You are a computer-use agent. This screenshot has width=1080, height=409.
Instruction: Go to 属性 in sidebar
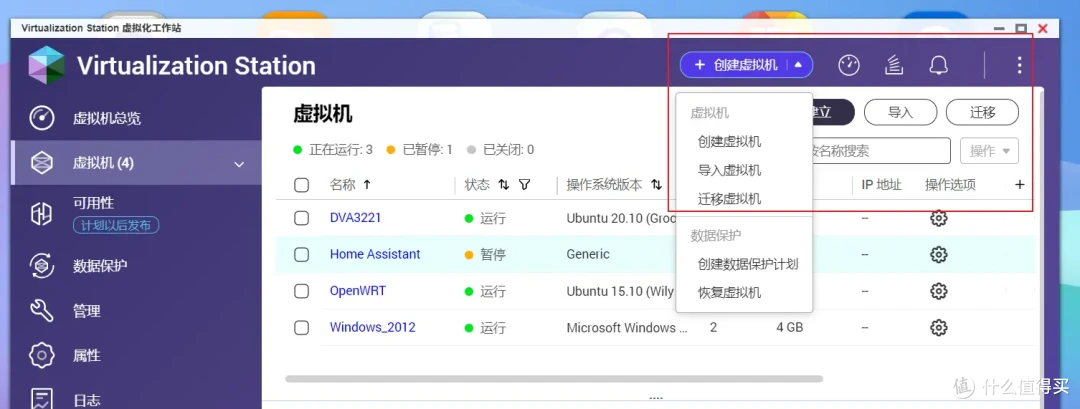[x=87, y=355]
